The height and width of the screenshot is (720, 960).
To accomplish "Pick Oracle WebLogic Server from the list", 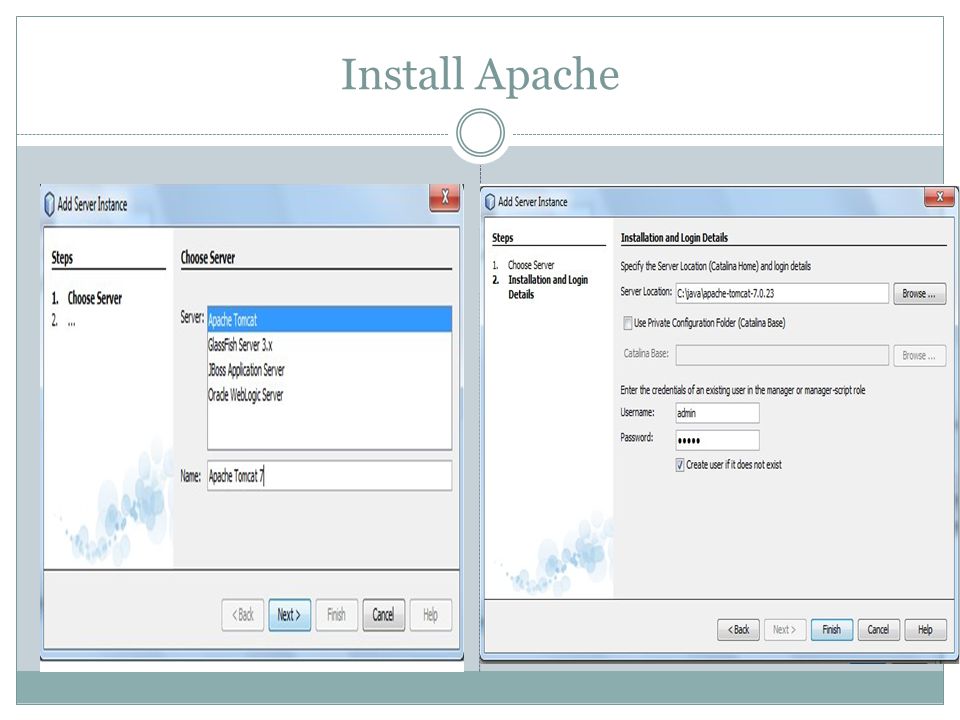I will (x=246, y=396).
